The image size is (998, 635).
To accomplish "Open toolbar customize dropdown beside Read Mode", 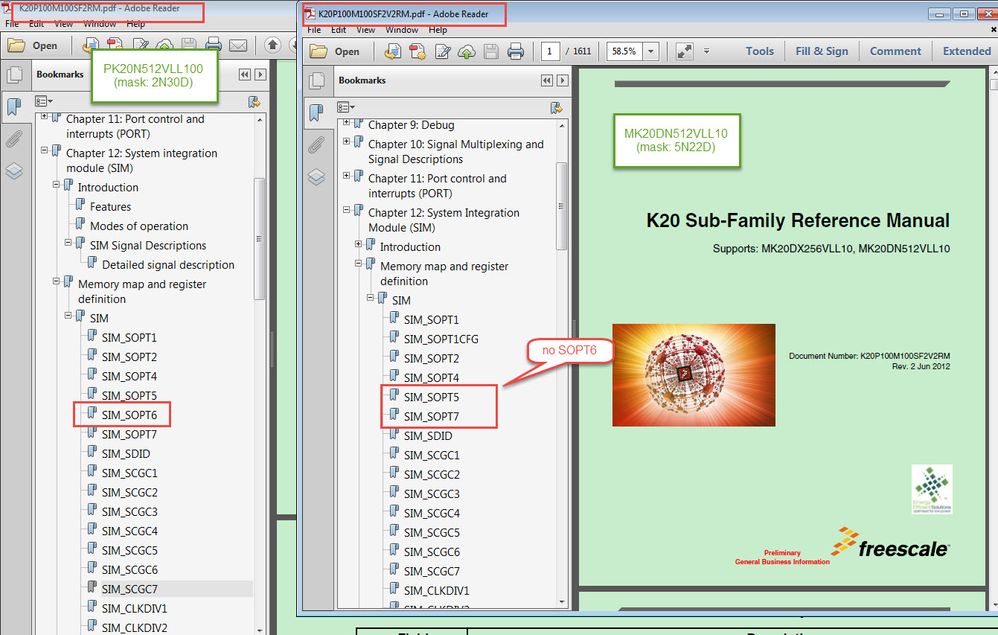I will [x=706, y=50].
